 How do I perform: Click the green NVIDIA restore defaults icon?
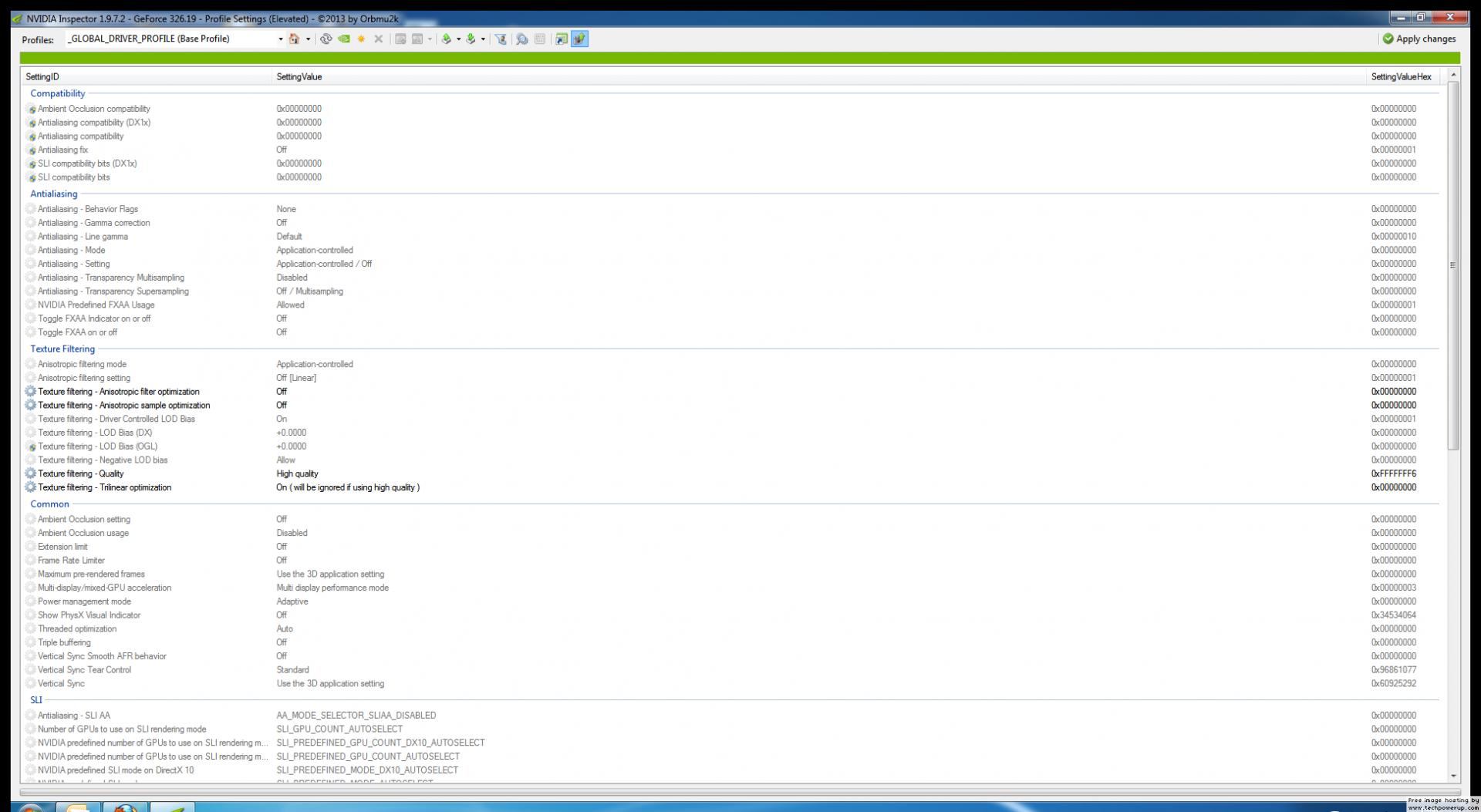pos(344,39)
